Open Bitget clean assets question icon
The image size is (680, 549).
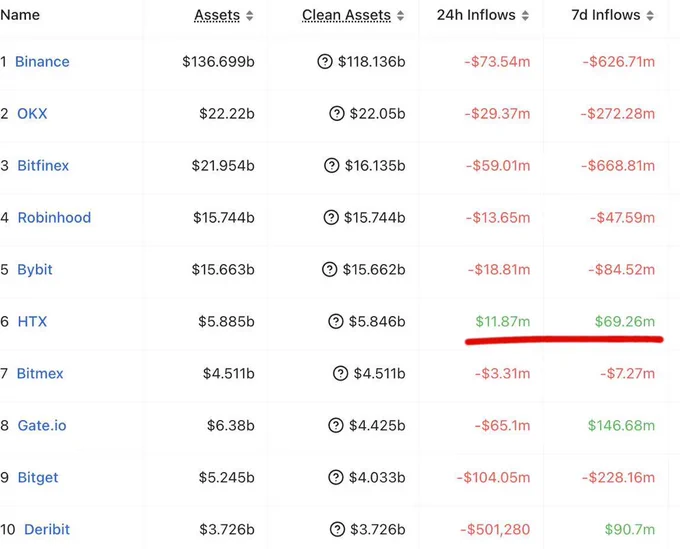336,477
